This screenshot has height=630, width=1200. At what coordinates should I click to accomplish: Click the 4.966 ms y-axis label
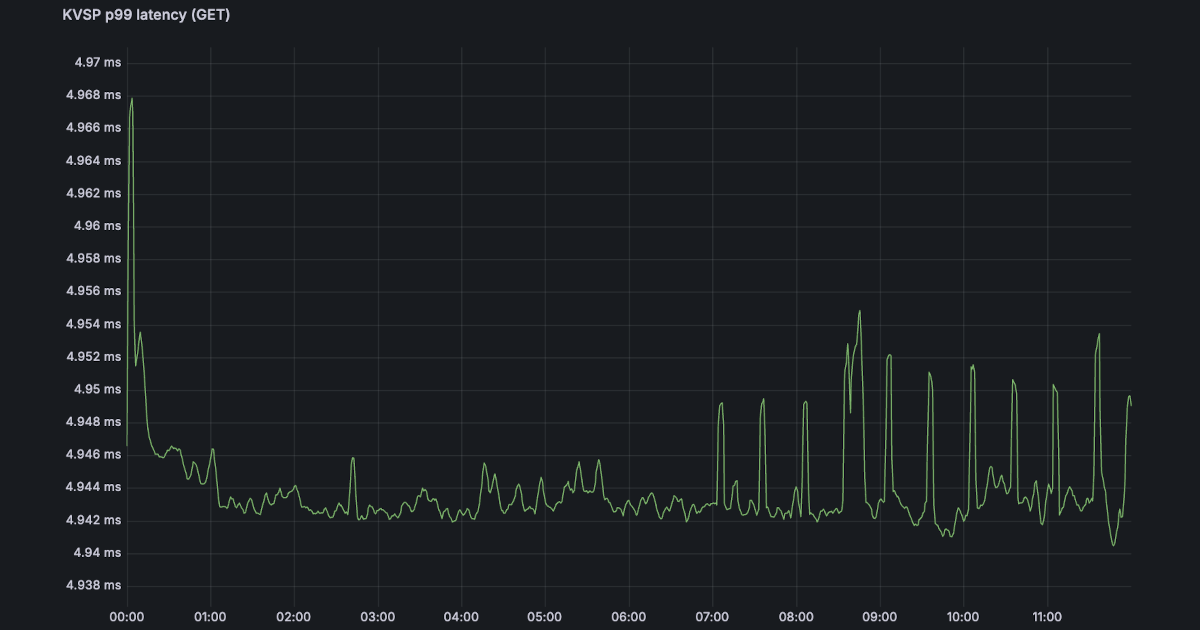pos(94,128)
